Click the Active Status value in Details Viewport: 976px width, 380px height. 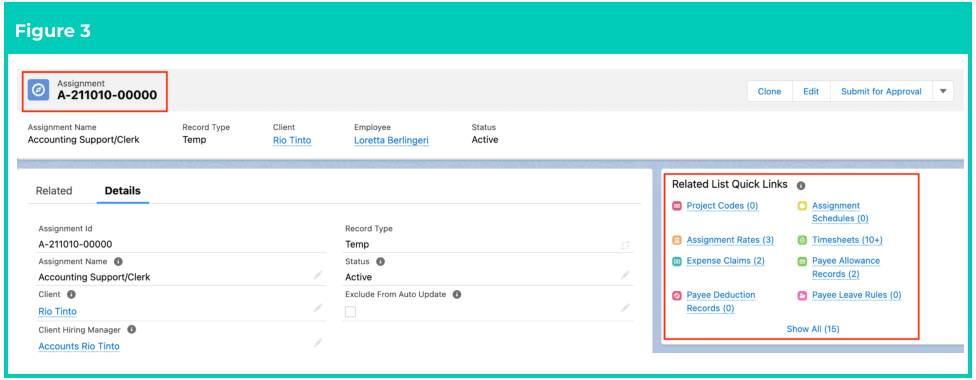pyautogui.click(x=359, y=277)
